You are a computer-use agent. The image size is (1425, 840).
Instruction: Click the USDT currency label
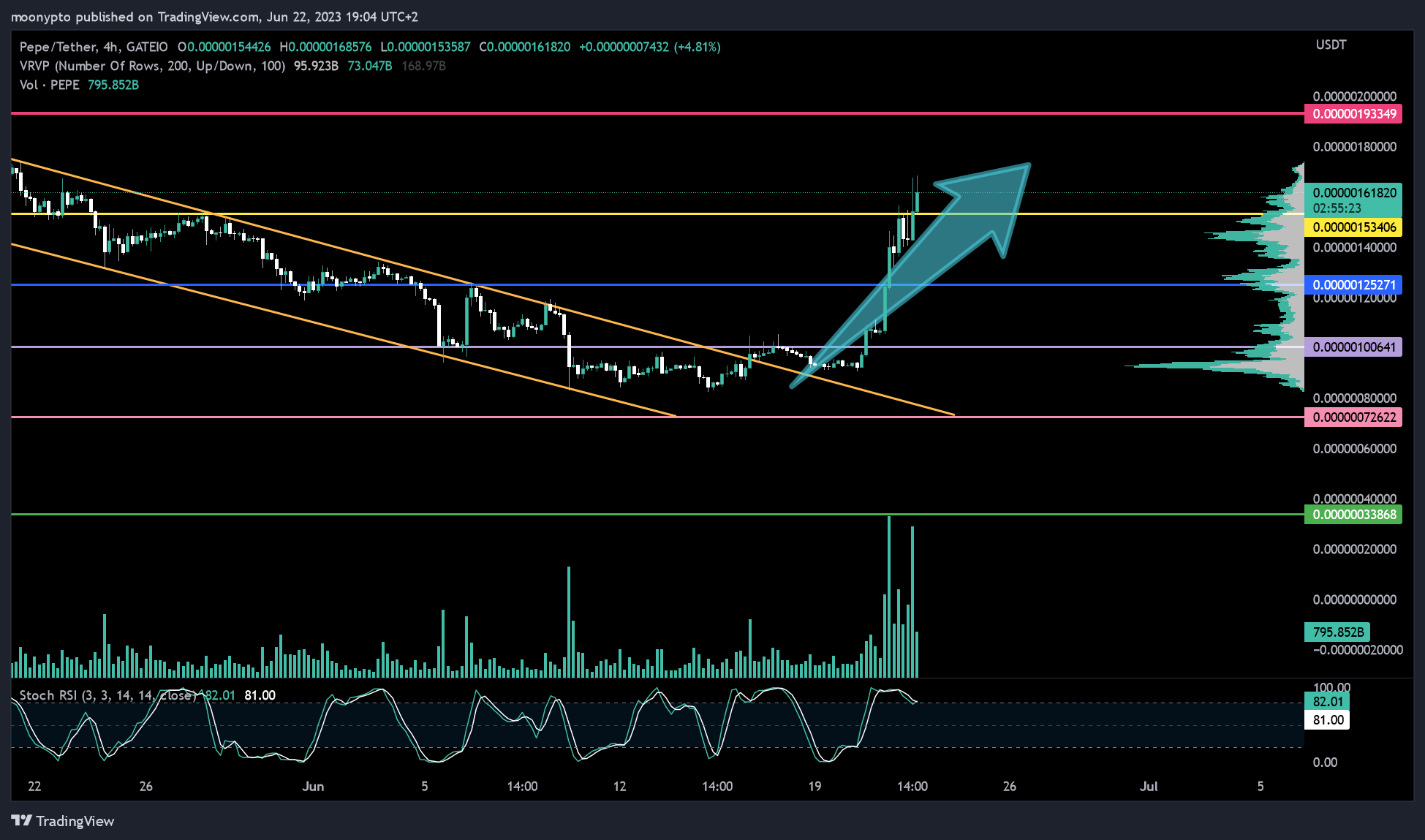click(x=1331, y=45)
